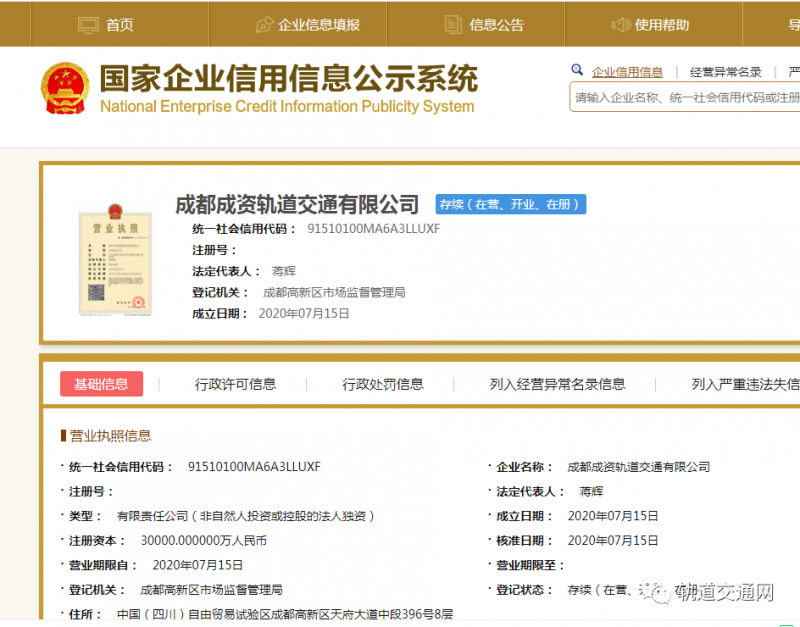Image resolution: width=800 pixels, height=627 pixels.
Task: Click header registration authority 成都高新区市场监督管理局
Action: (x=334, y=292)
